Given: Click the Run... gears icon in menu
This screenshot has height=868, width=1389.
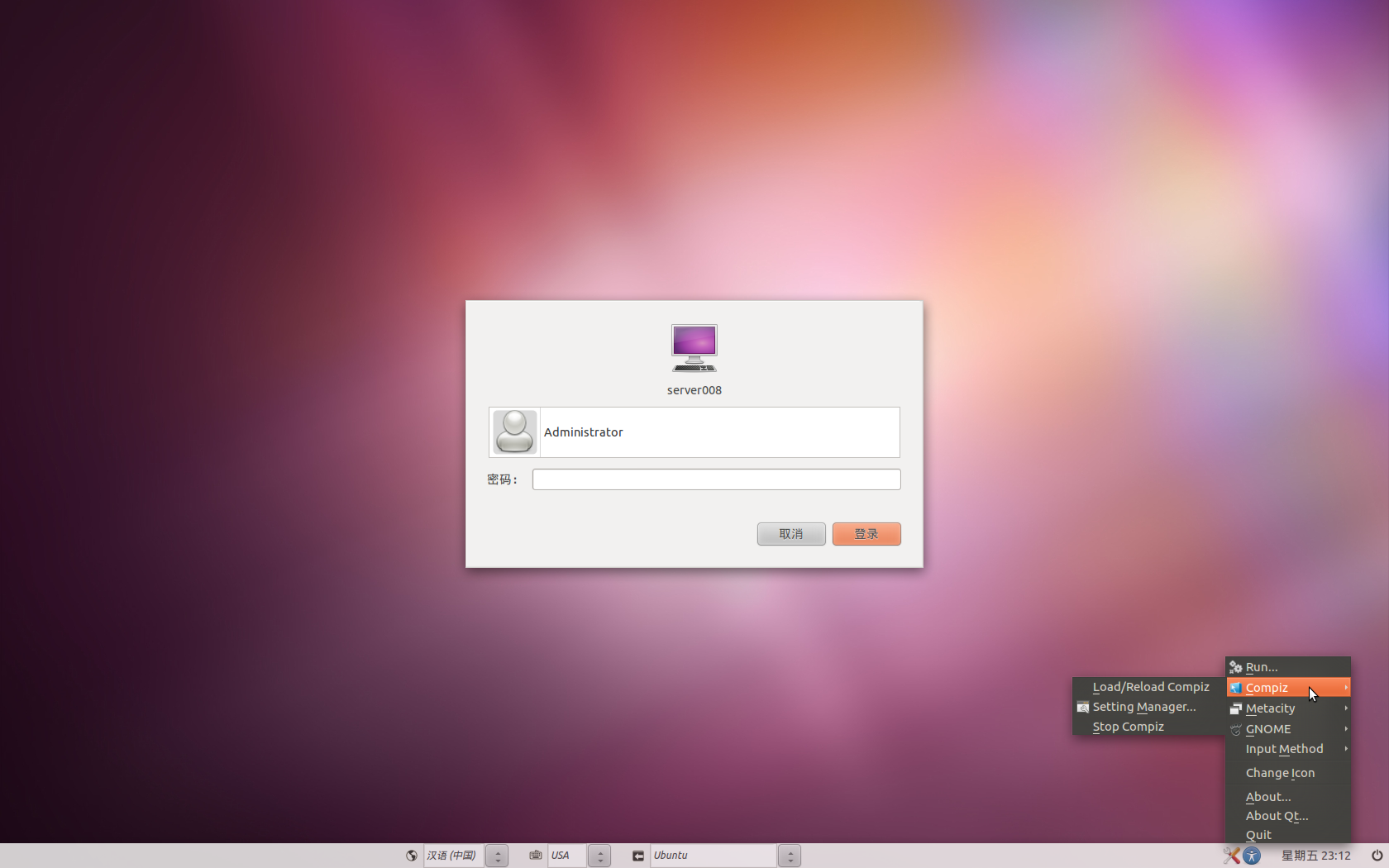Looking at the screenshot, I should [x=1236, y=667].
